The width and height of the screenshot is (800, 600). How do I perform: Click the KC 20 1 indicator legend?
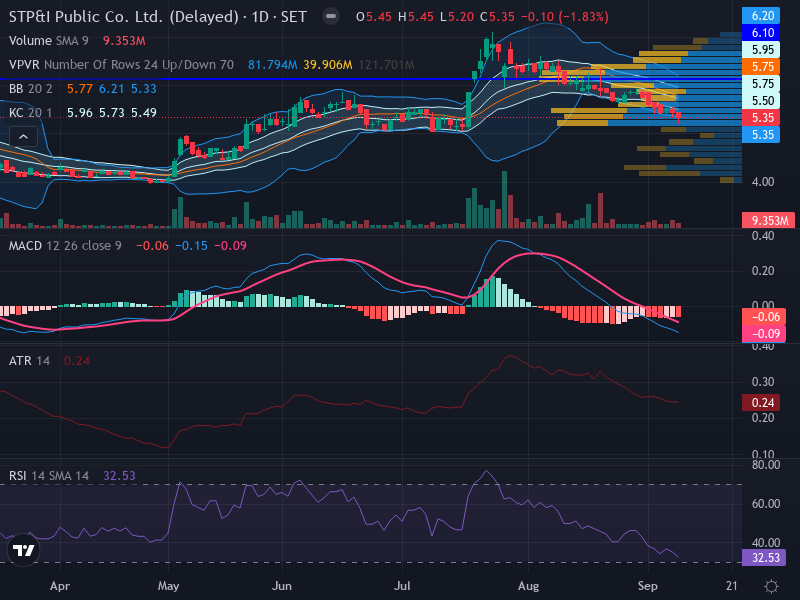coord(30,112)
